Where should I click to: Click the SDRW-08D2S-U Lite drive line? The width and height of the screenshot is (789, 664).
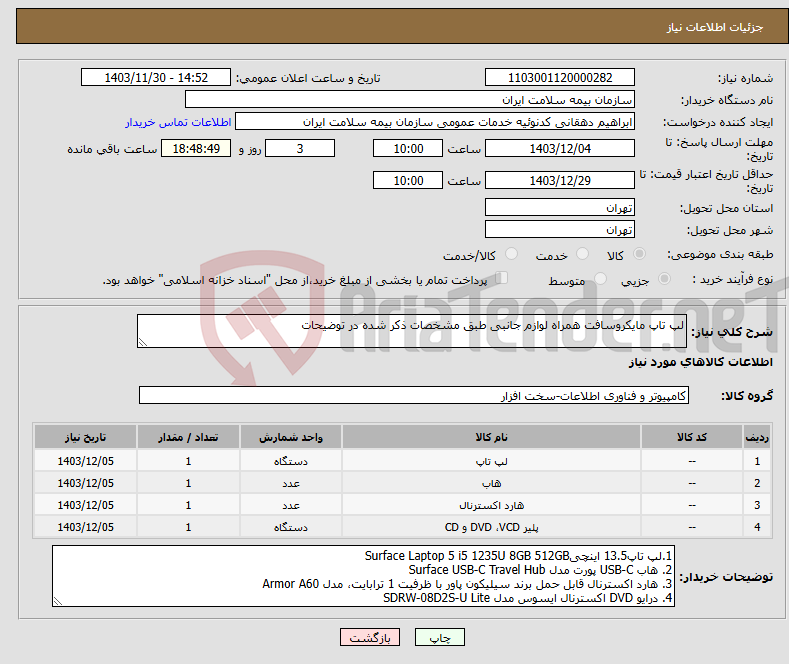click(x=527, y=598)
